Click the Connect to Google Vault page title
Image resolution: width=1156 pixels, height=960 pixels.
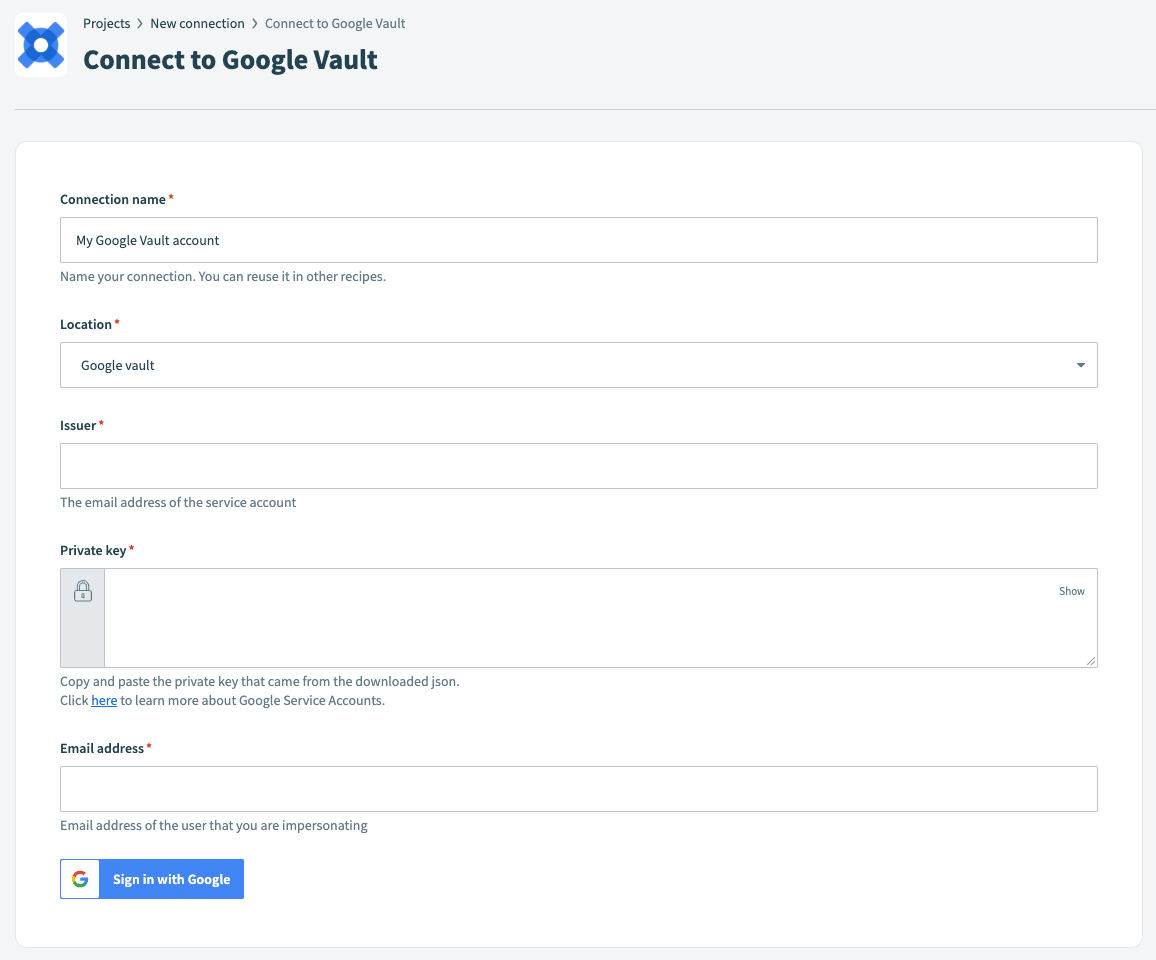230,60
